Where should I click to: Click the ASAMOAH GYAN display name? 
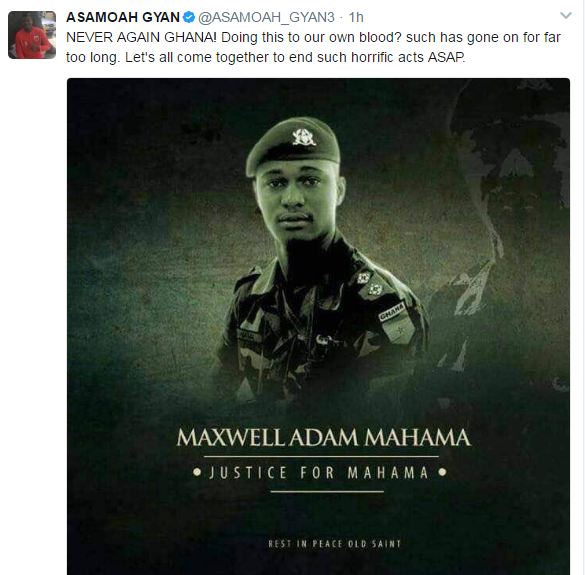[123, 17]
